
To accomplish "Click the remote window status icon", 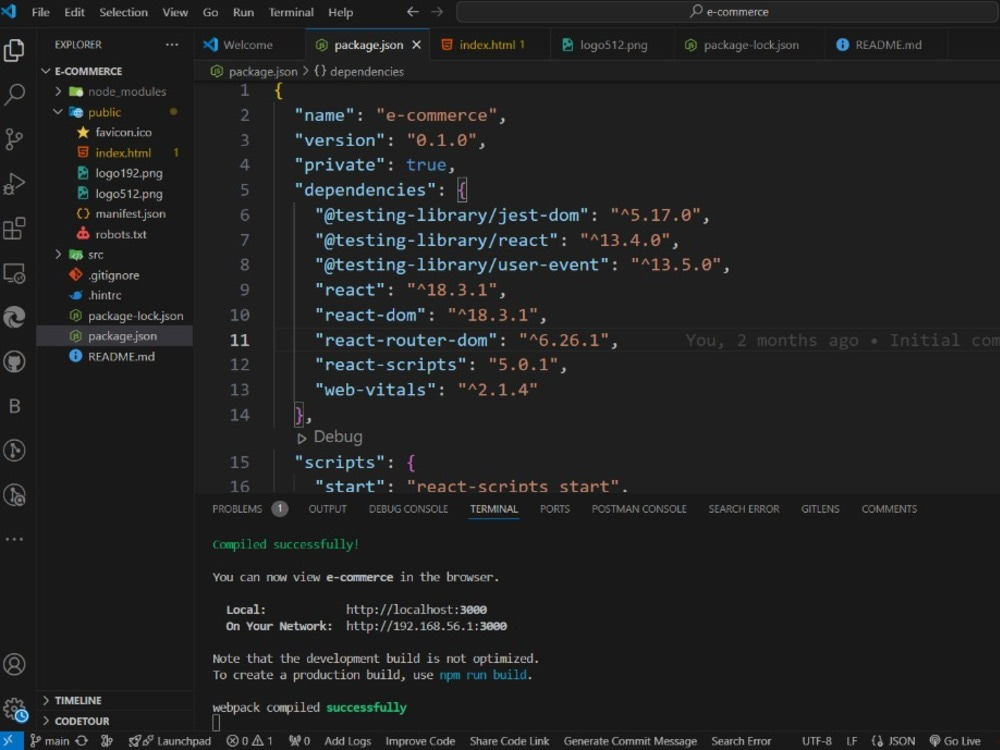I will (x=11, y=741).
